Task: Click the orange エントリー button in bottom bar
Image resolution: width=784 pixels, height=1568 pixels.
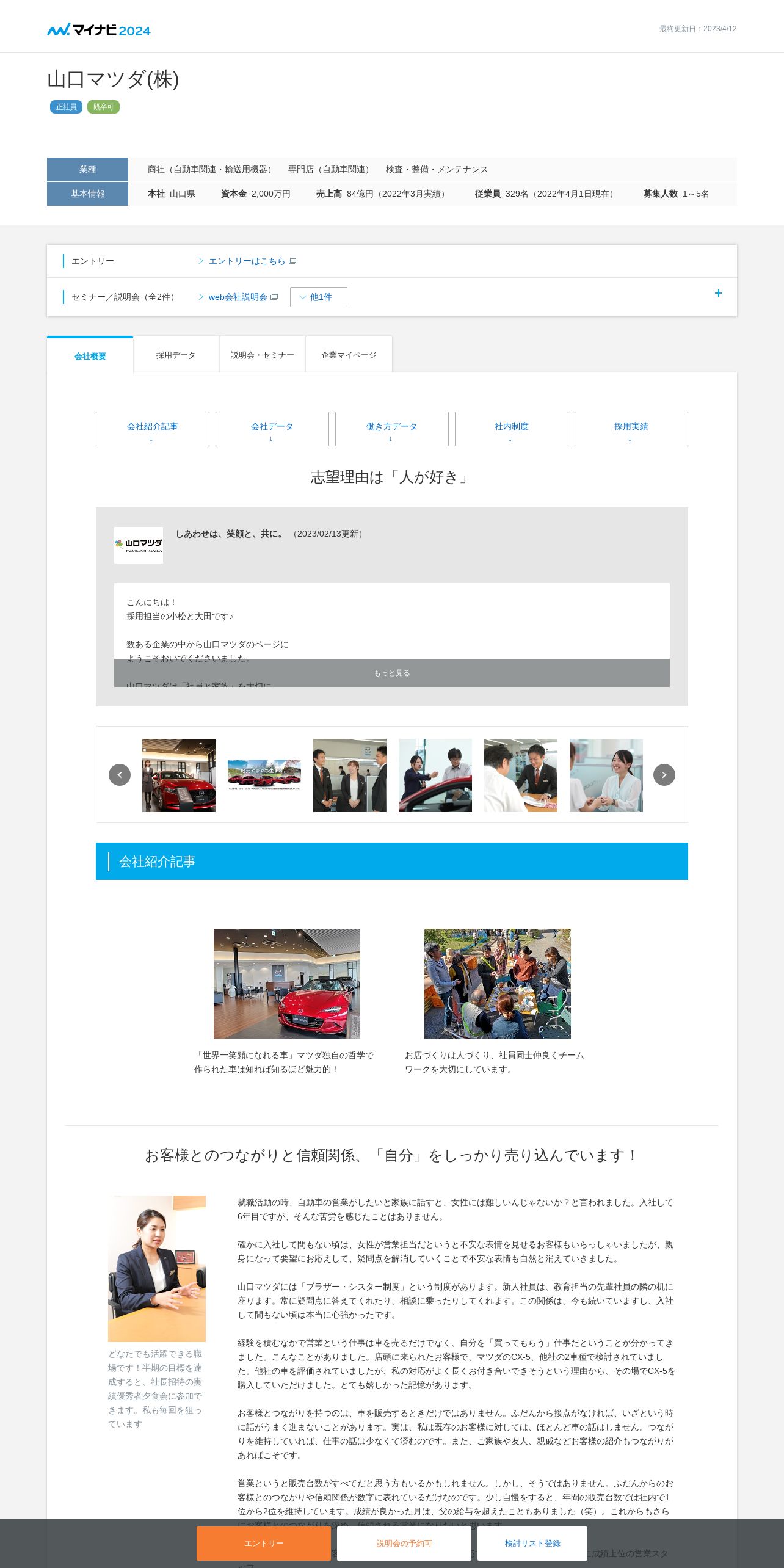Action: (x=264, y=1543)
